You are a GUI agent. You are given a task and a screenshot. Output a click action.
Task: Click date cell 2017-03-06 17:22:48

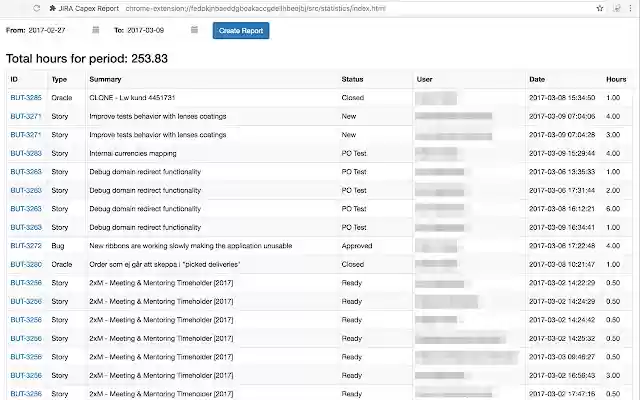pyautogui.click(x=562, y=246)
